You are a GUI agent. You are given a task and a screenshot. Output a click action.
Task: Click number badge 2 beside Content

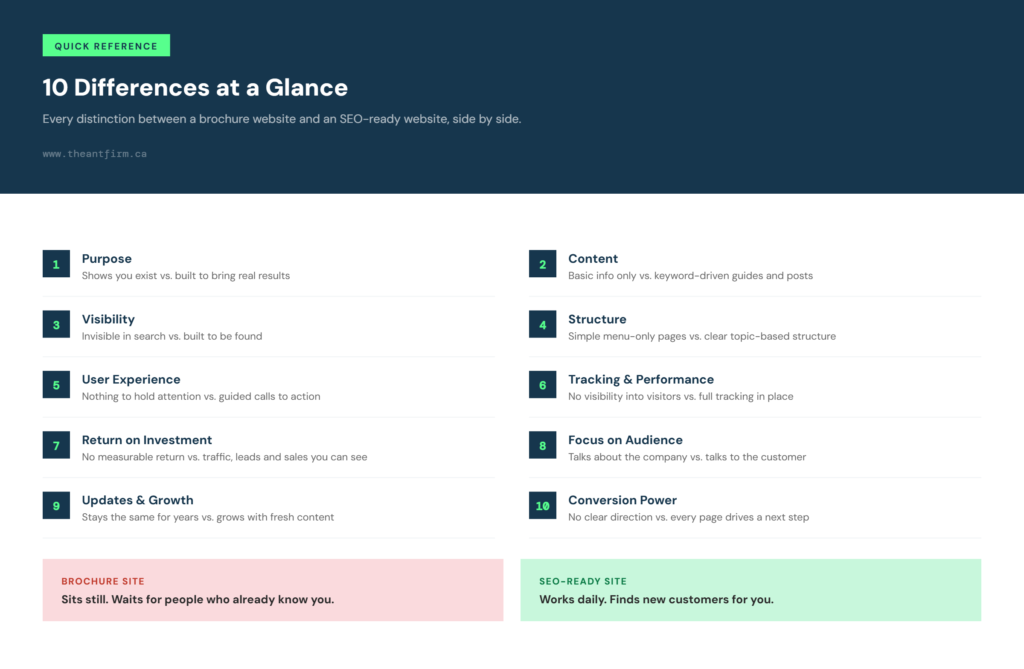click(543, 264)
